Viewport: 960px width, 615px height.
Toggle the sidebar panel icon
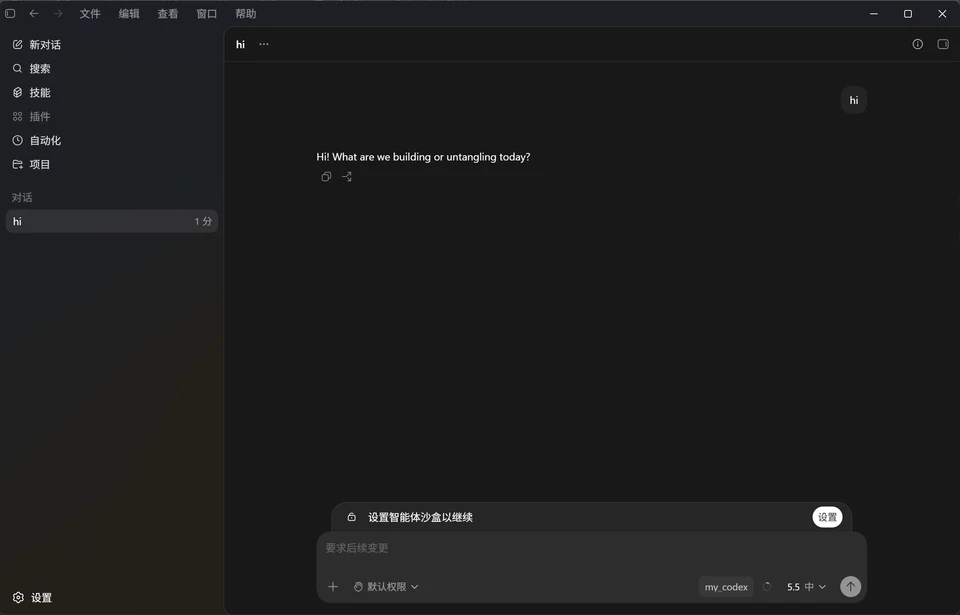(x=10, y=13)
